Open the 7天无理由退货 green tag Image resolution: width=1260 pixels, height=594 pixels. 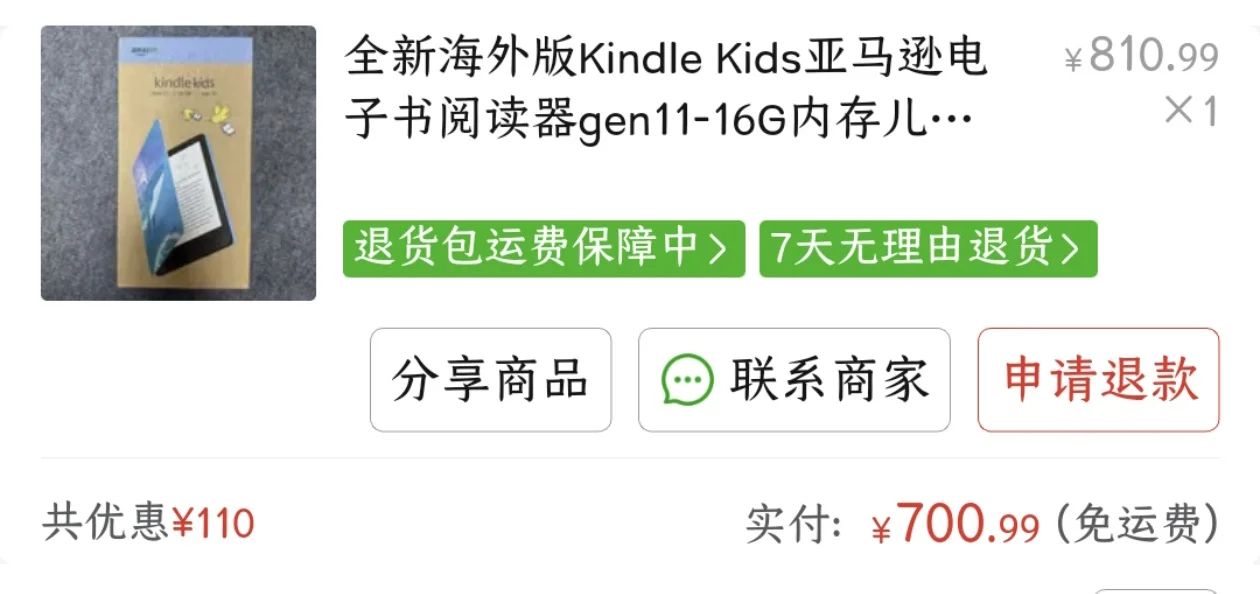click(928, 249)
